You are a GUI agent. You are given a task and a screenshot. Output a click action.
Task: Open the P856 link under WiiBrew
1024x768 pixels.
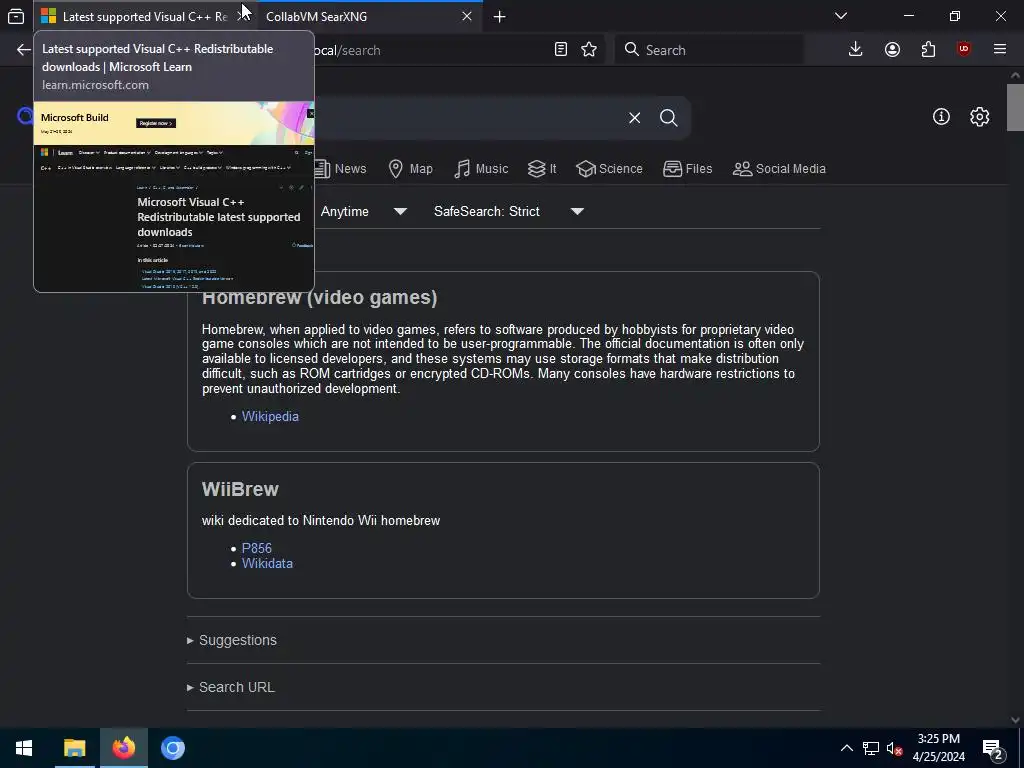click(257, 548)
